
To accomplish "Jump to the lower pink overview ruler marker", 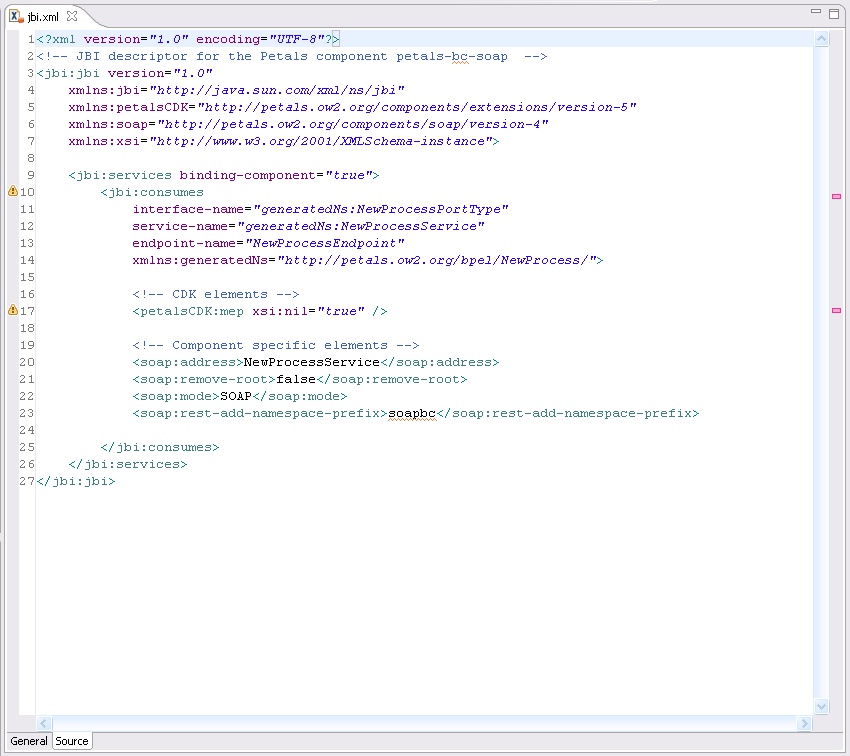I will [836, 311].
